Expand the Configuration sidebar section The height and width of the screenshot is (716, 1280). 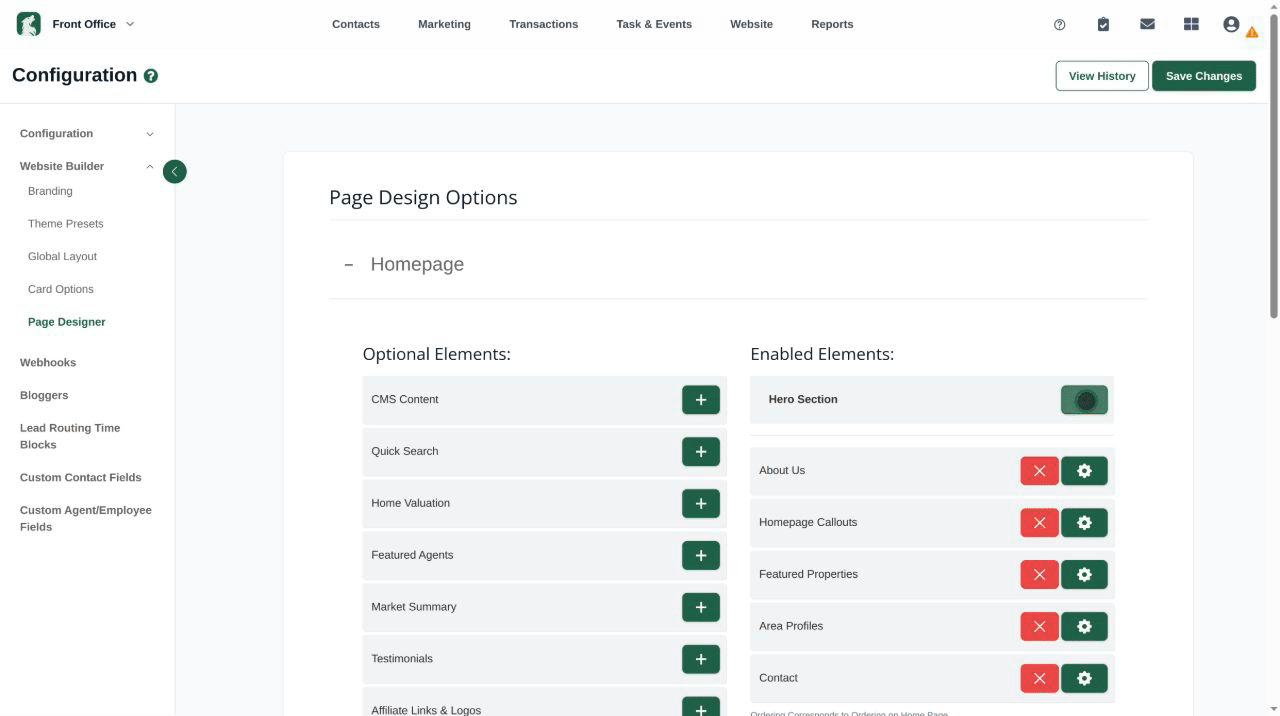pos(87,133)
